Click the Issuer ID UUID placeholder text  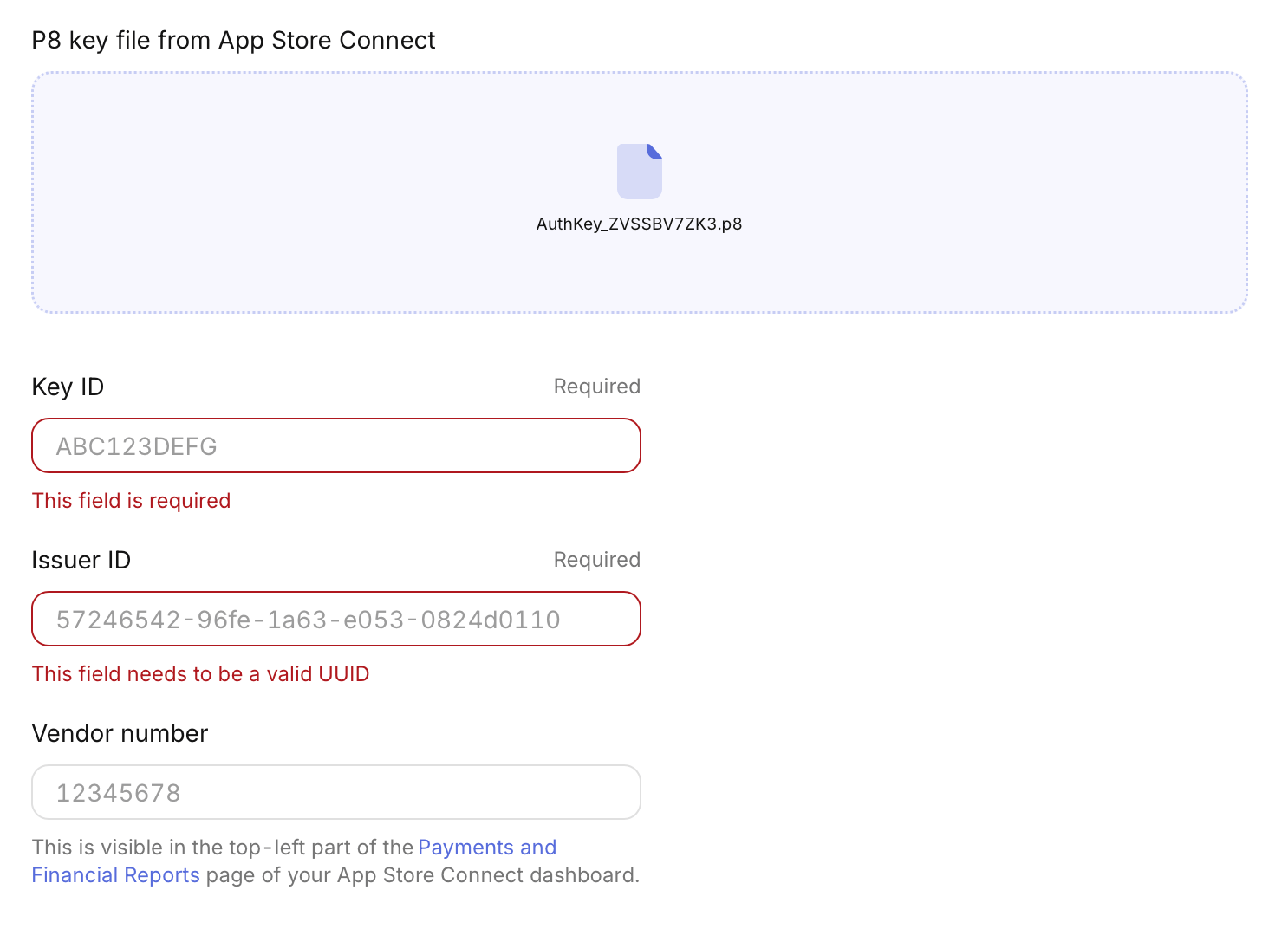tap(309, 619)
